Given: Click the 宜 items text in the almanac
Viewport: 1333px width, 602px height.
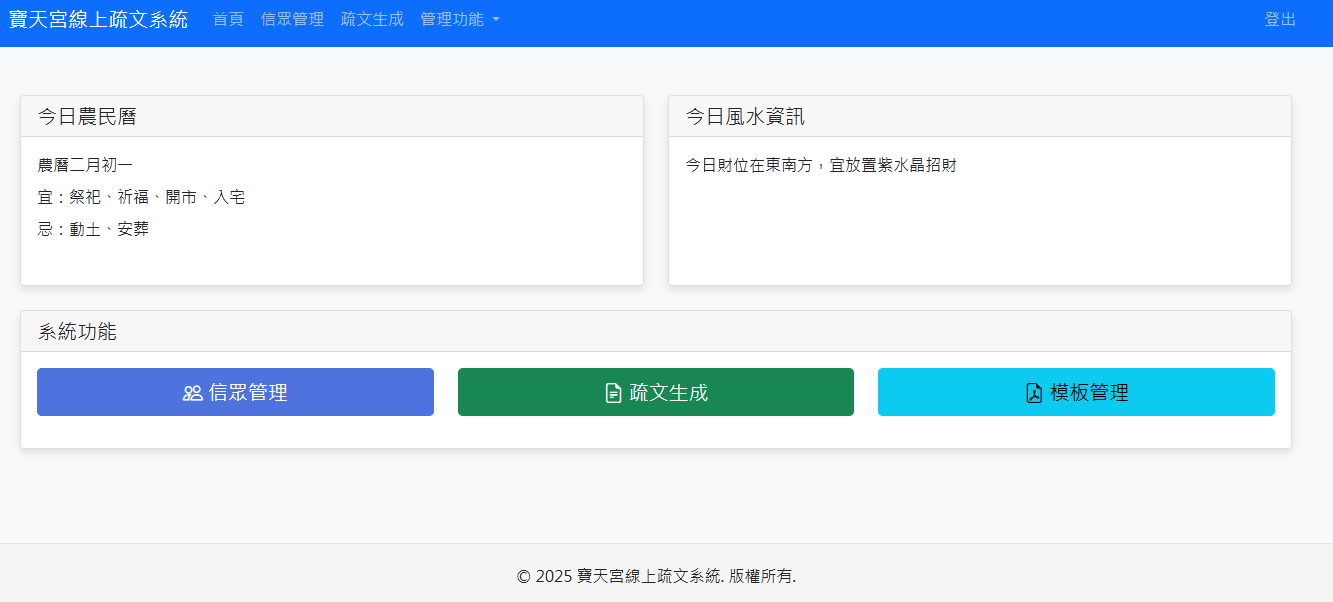Looking at the screenshot, I should click(x=143, y=196).
